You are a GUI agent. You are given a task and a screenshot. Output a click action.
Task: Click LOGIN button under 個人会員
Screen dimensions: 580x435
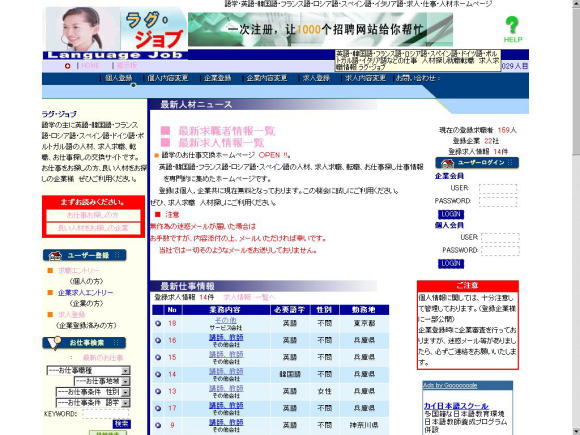(451, 263)
